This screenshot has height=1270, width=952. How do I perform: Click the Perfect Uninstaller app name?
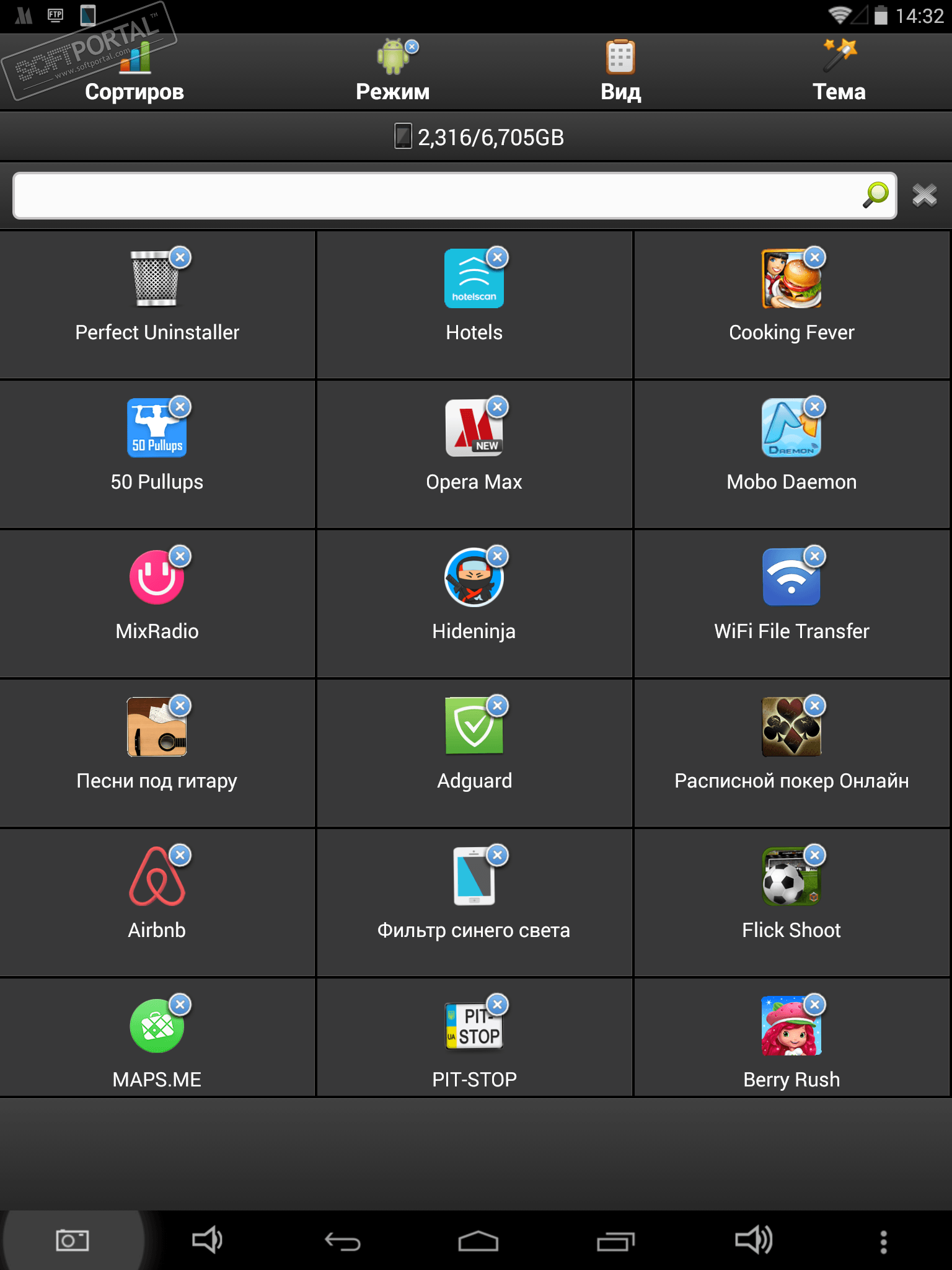pyautogui.click(x=157, y=332)
